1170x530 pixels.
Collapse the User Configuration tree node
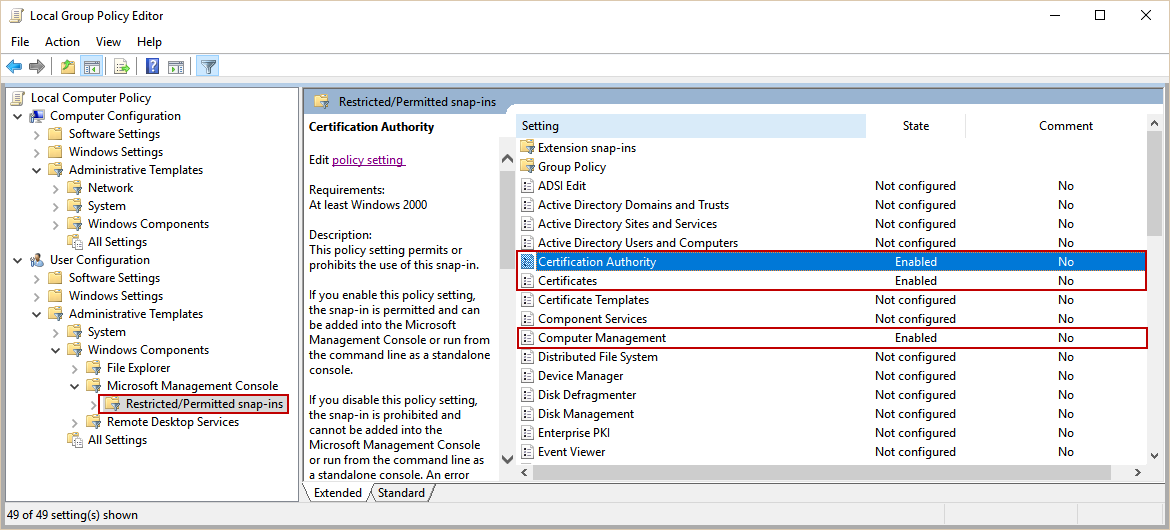pyautogui.click(x=18, y=260)
